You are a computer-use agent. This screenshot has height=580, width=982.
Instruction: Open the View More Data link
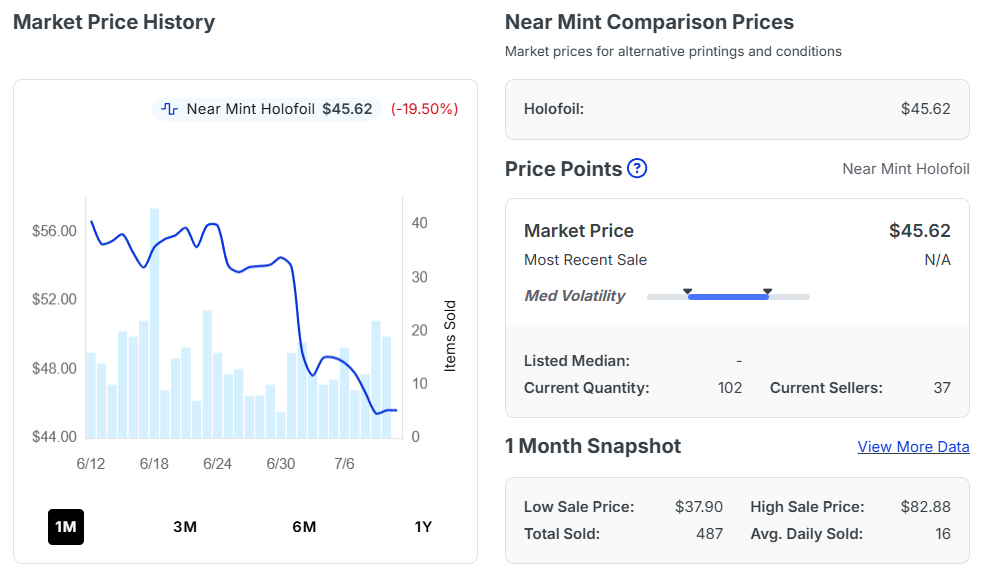[913, 447]
